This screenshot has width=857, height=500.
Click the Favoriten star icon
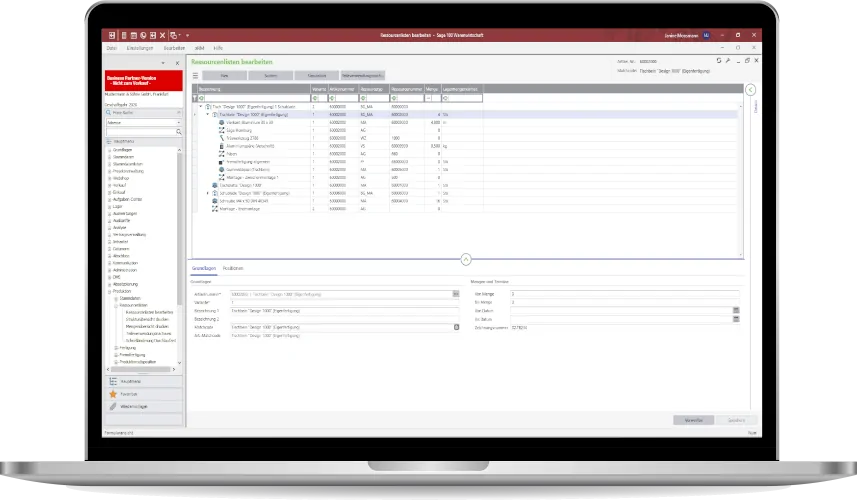point(111,394)
